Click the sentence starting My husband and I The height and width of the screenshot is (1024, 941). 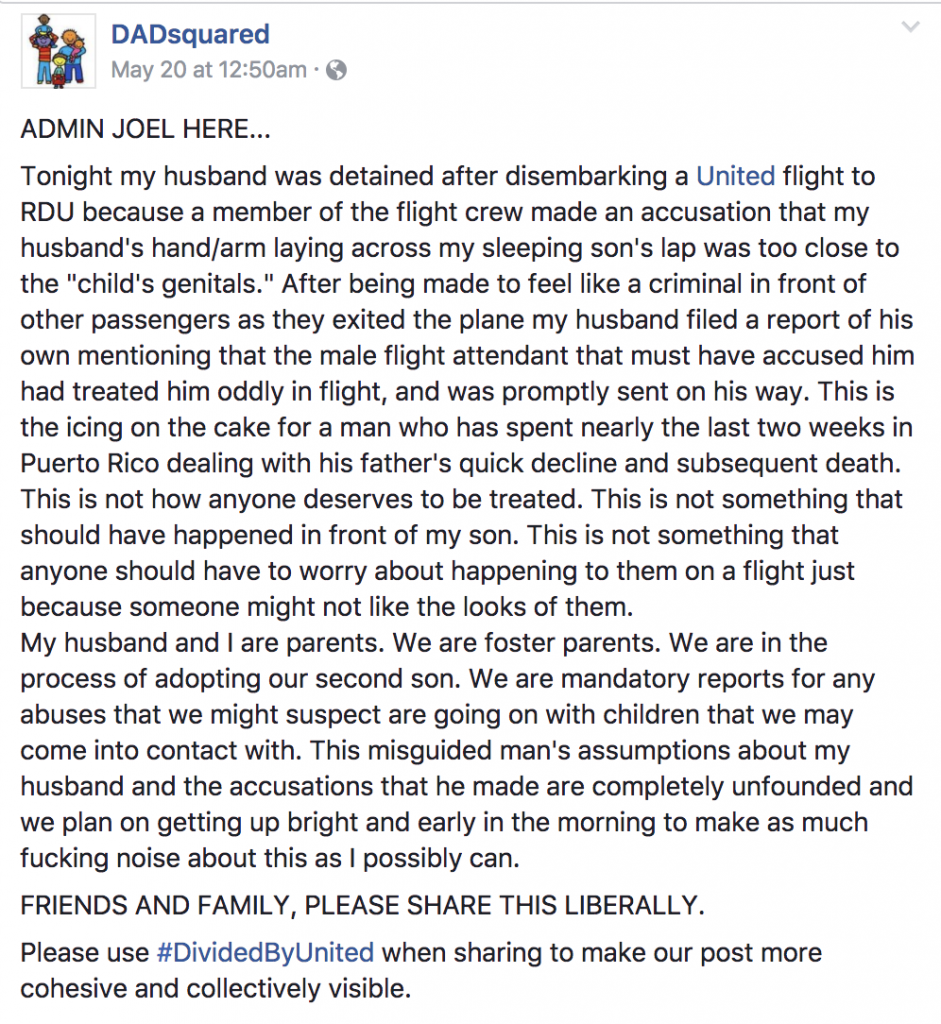coord(203,643)
